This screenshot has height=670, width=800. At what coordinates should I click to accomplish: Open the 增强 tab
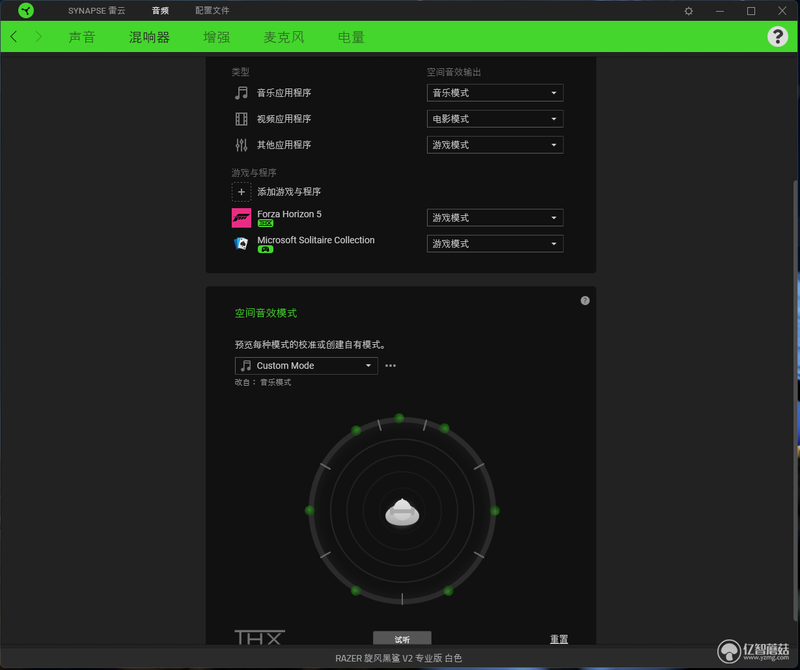click(x=216, y=37)
